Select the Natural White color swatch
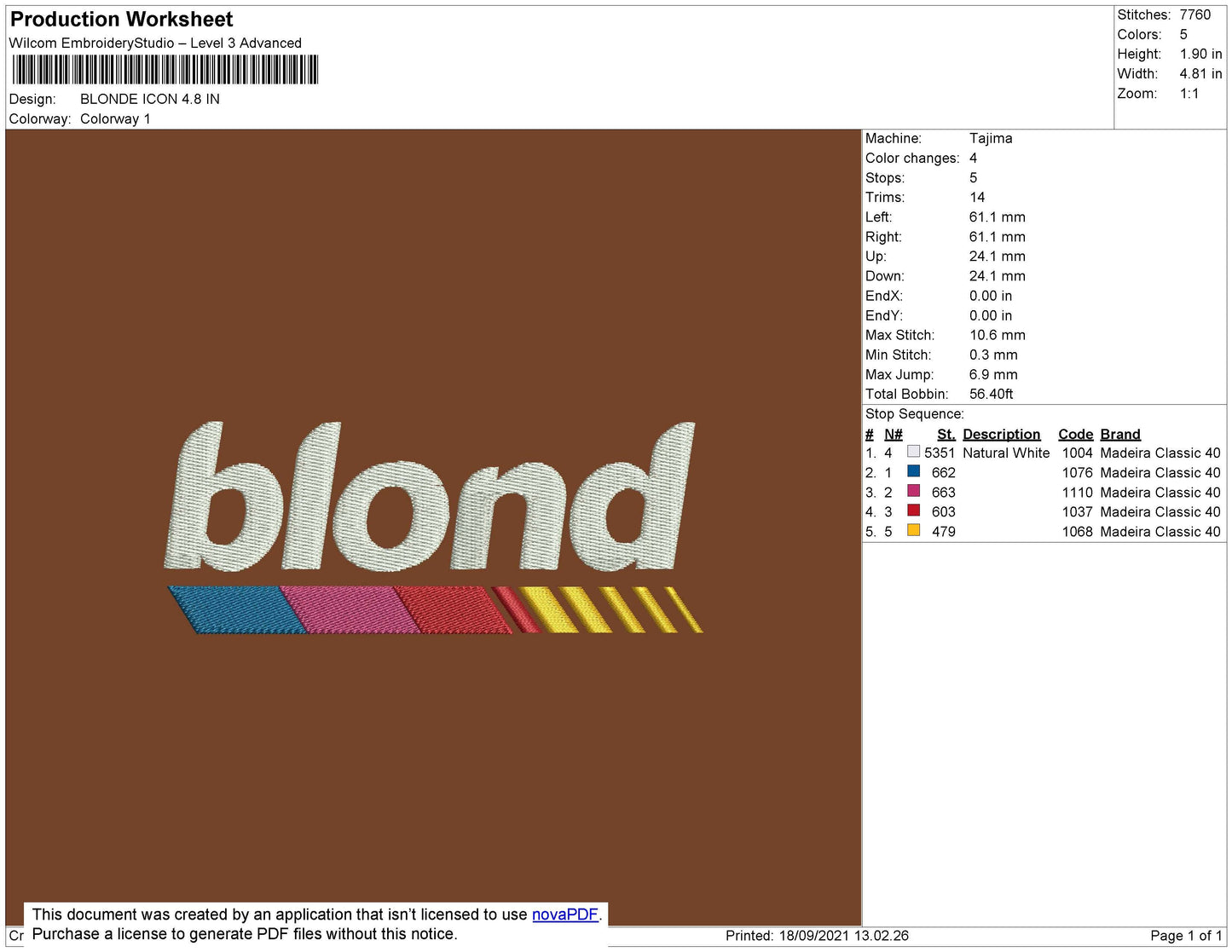 click(x=914, y=452)
